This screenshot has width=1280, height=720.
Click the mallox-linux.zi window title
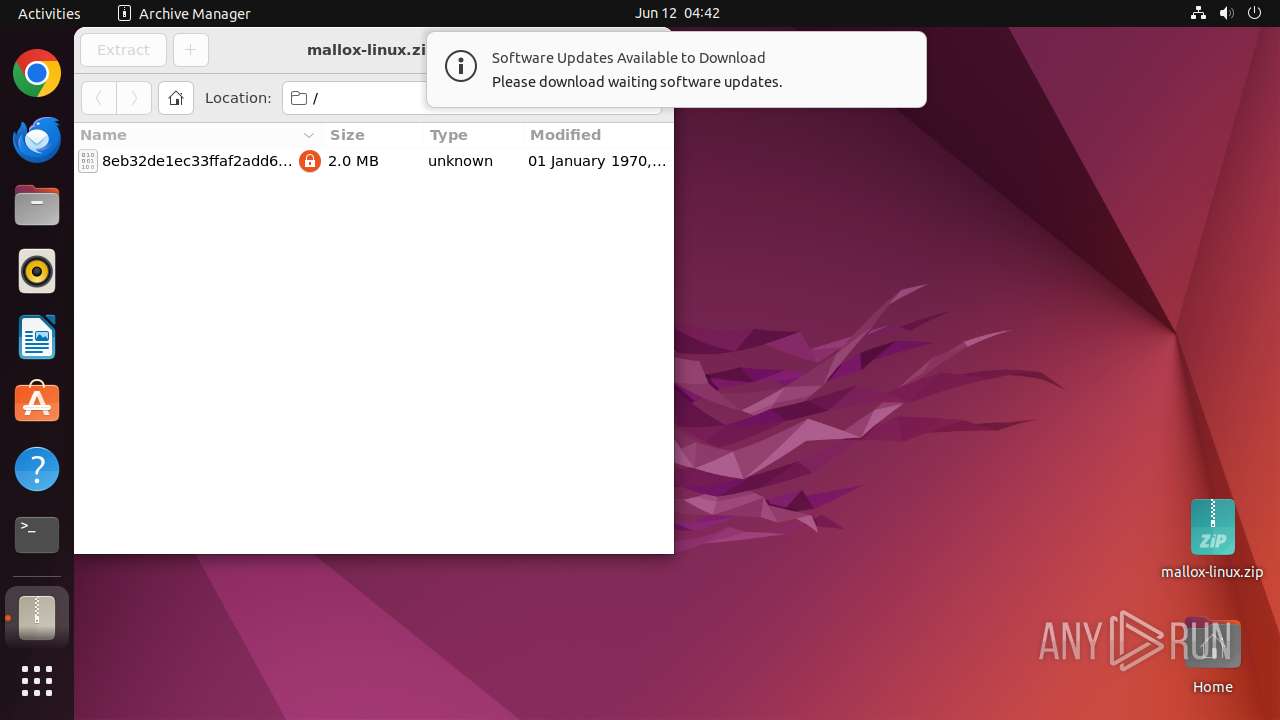367,50
